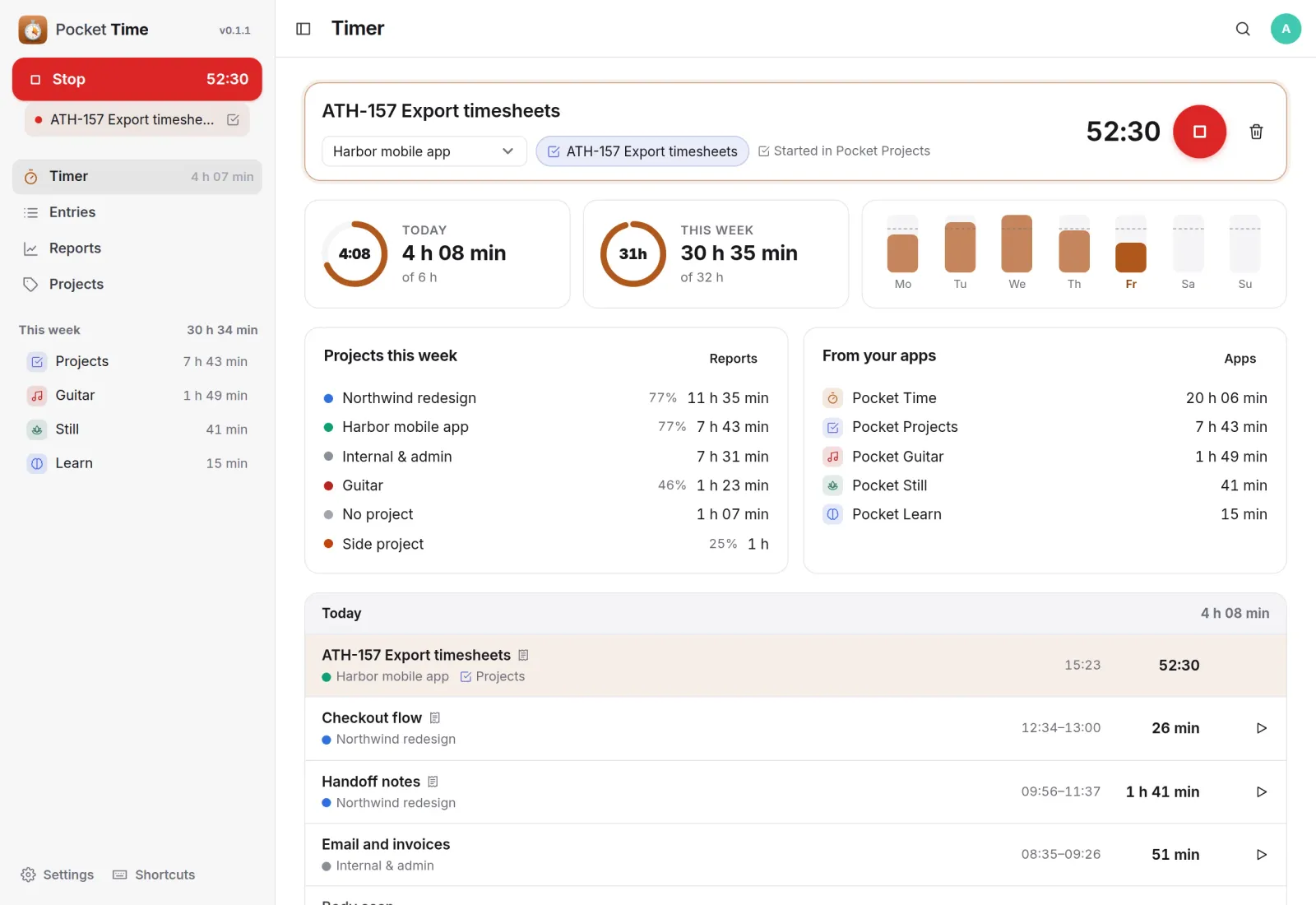Click the Reports link in Projects this week

click(733, 359)
